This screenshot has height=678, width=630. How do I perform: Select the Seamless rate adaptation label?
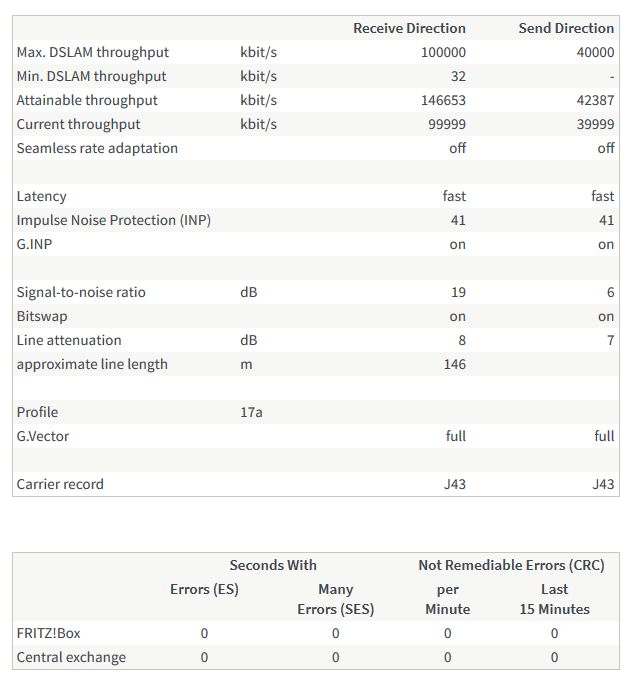coord(97,148)
